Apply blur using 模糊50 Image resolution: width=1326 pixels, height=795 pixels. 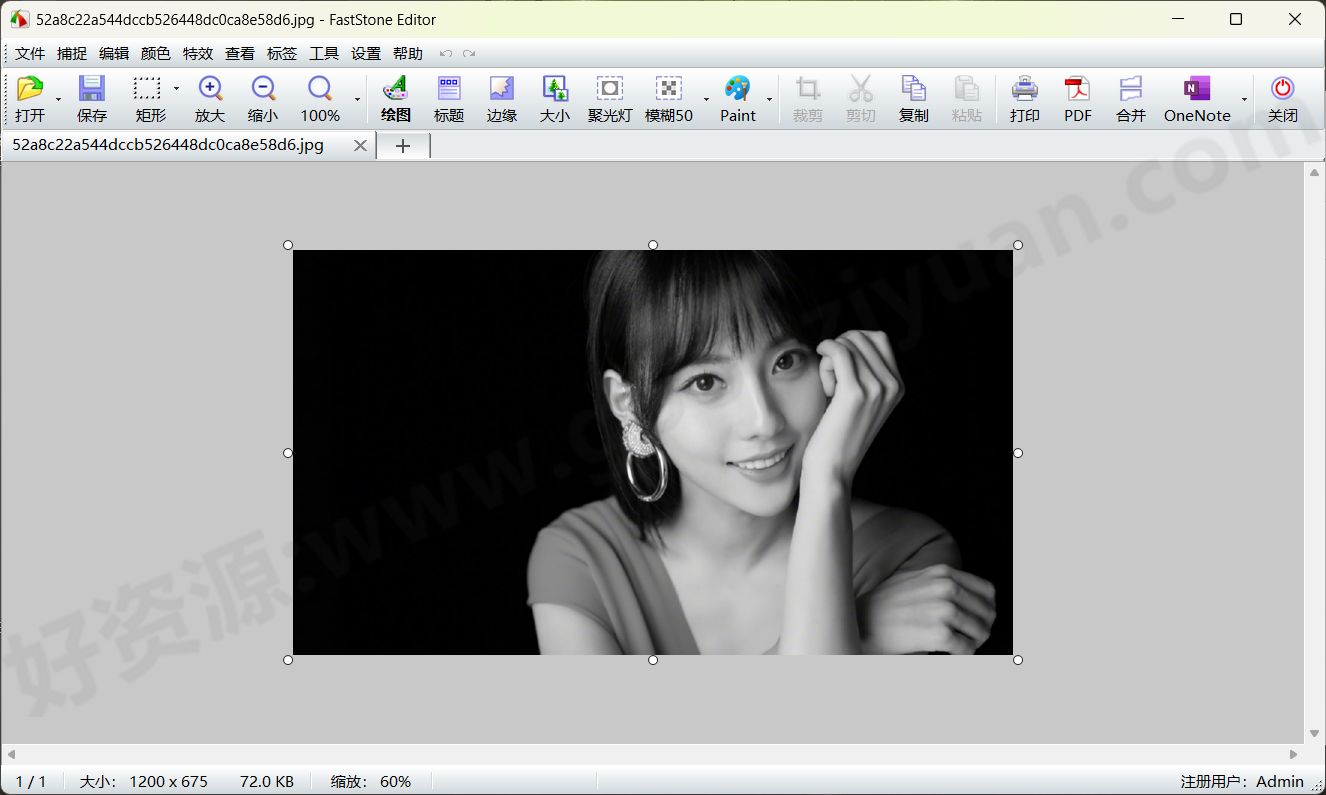coord(668,97)
